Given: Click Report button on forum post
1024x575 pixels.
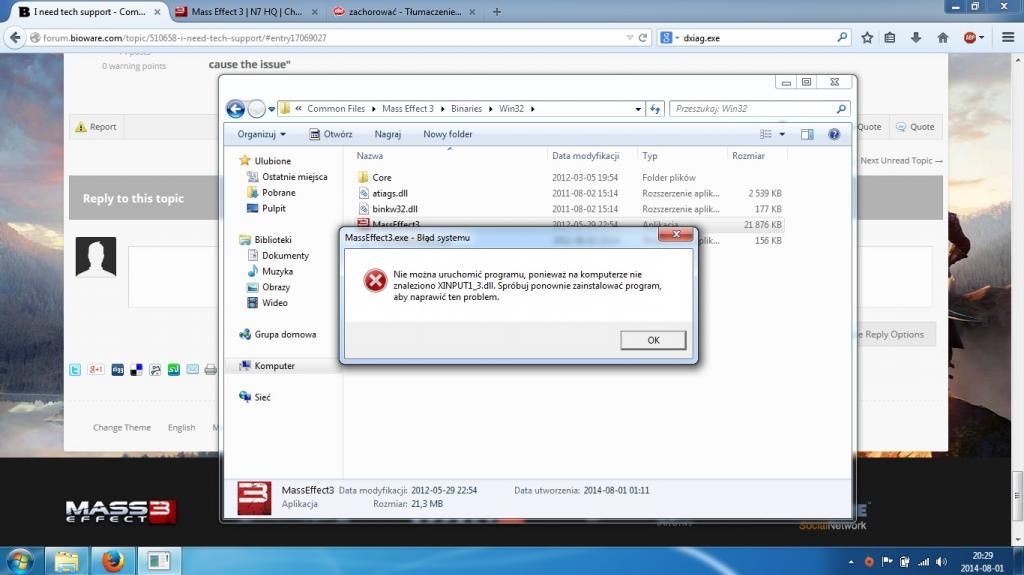Looking at the screenshot, I should [x=96, y=127].
